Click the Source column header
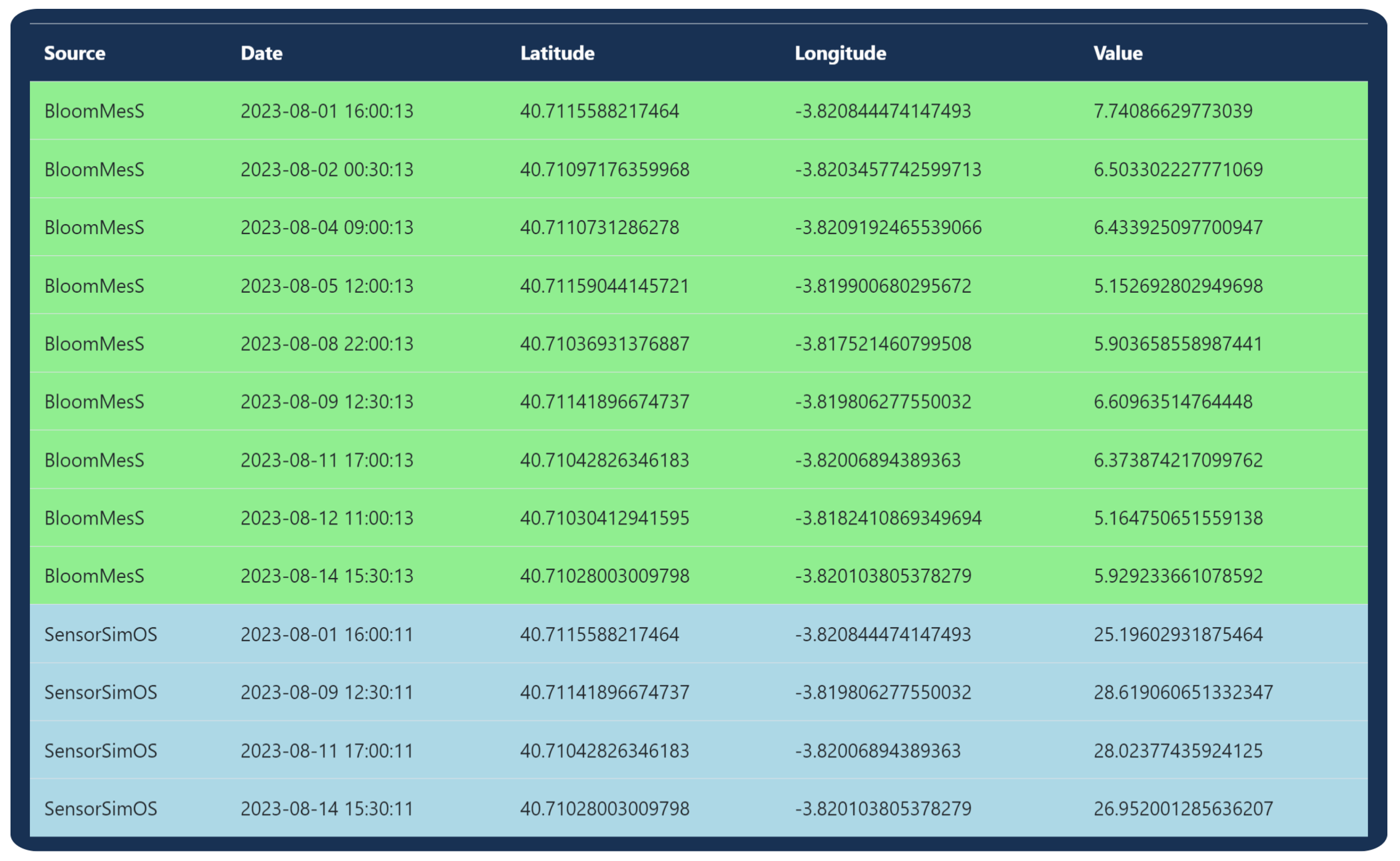The height and width of the screenshot is (861, 1400). click(74, 53)
